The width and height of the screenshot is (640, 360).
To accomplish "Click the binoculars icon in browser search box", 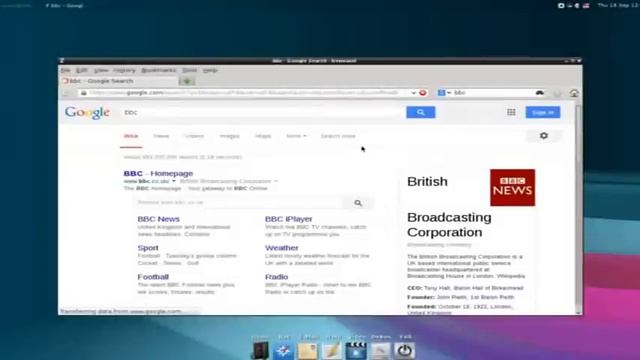I will click(x=540, y=93).
